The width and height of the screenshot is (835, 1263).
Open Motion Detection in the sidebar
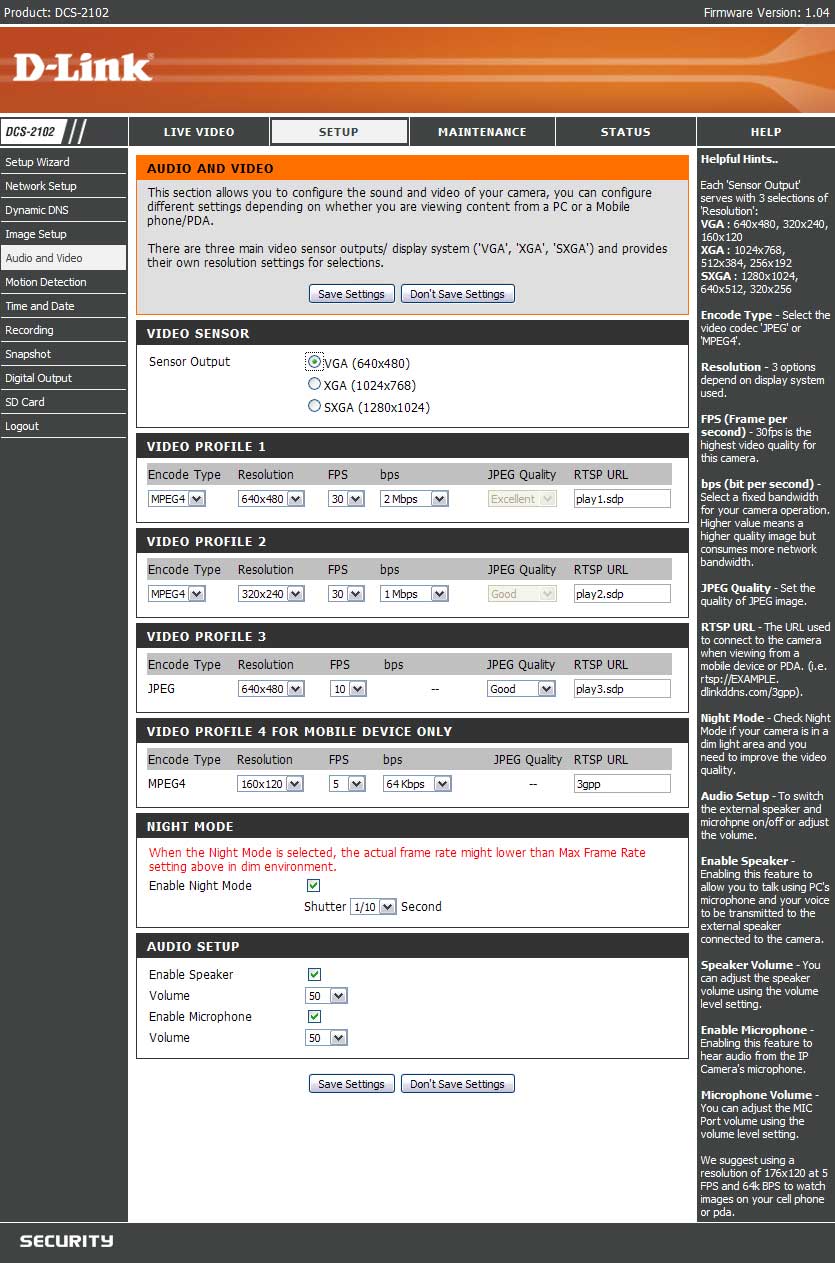click(46, 282)
